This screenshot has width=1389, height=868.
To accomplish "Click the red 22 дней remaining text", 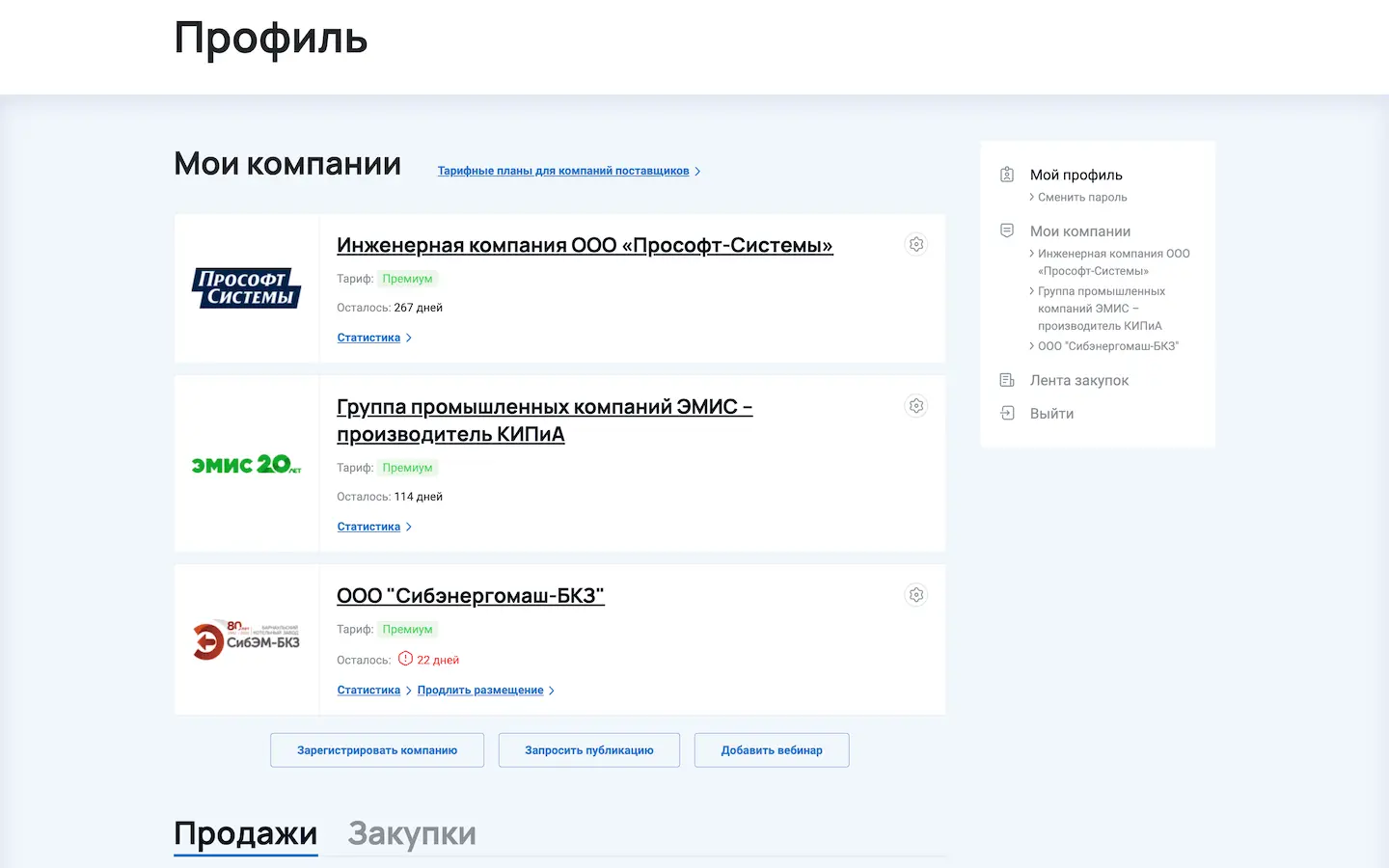I will coord(438,661).
